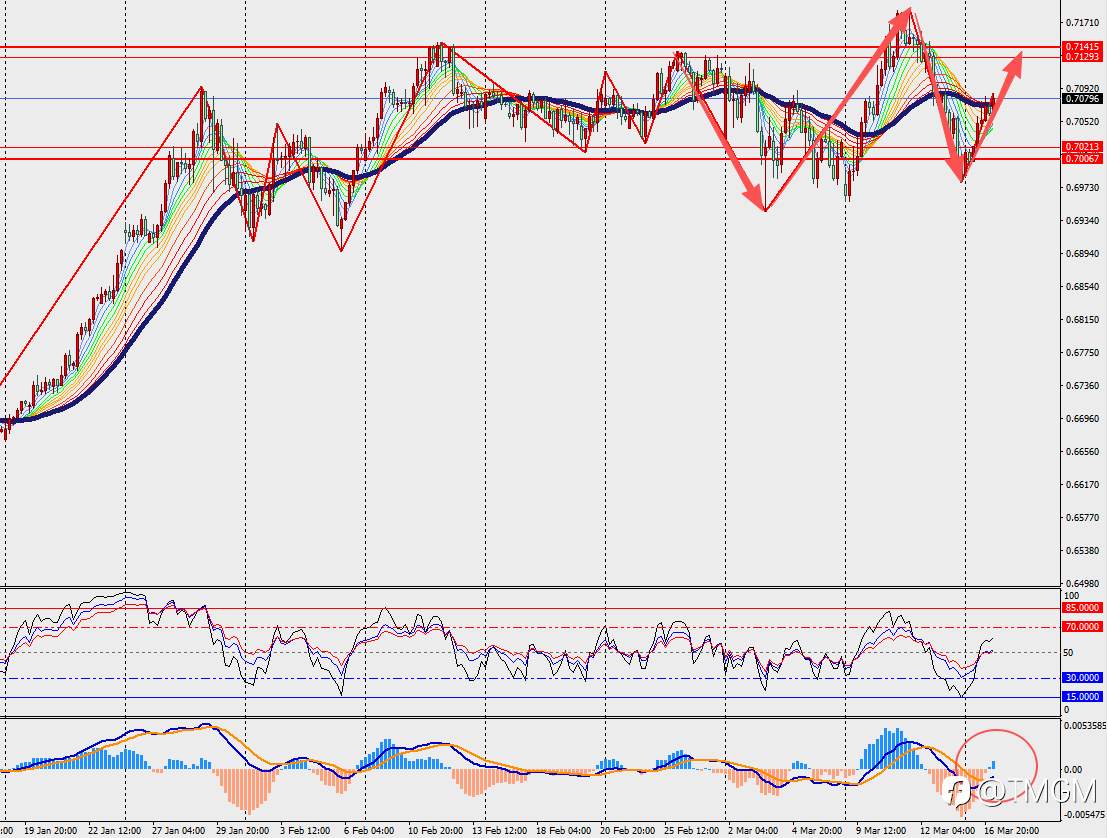Click the 0.65380 price axis value

point(1081,550)
